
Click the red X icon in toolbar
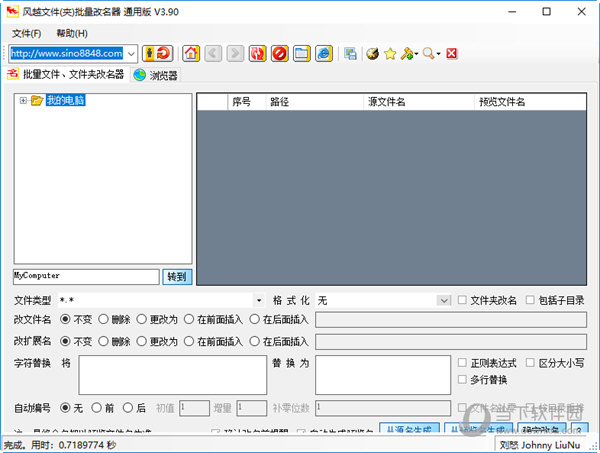[452, 53]
